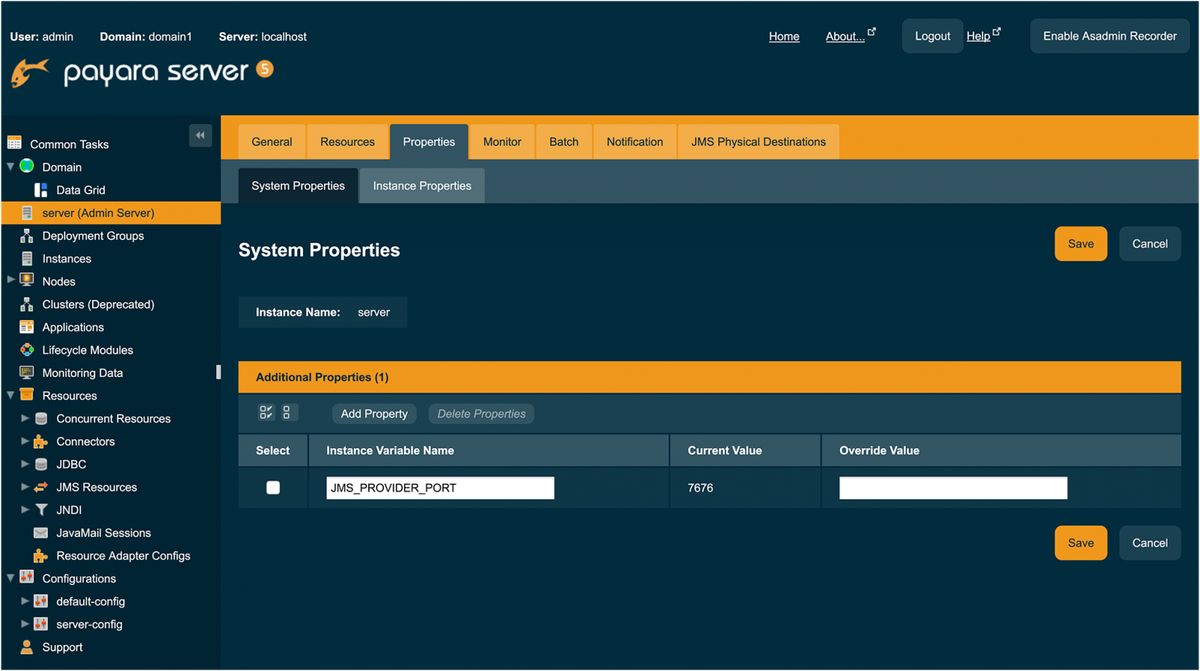
Task: Check the JMS_PROVIDER_PORT row checkbox
Action: pyautogui.click(x=272, y=487)
